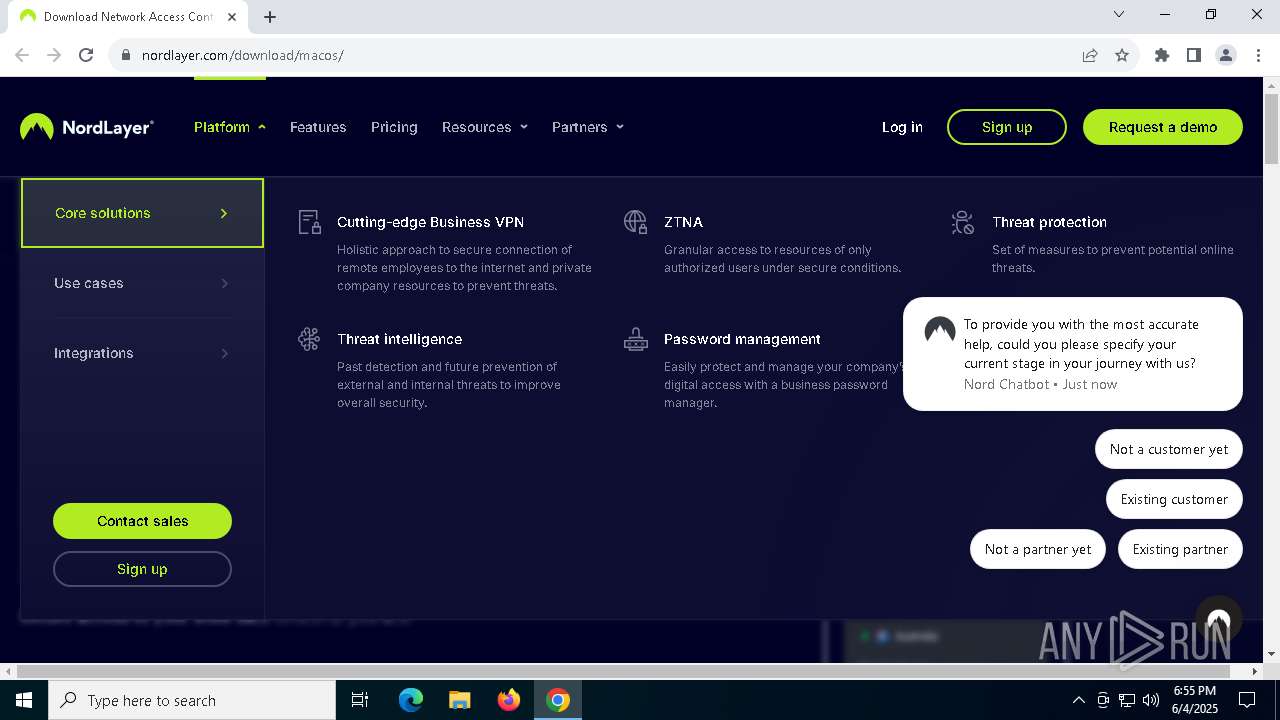Go back to previous page
1280x720 pixels.
[x=22, y=55]
